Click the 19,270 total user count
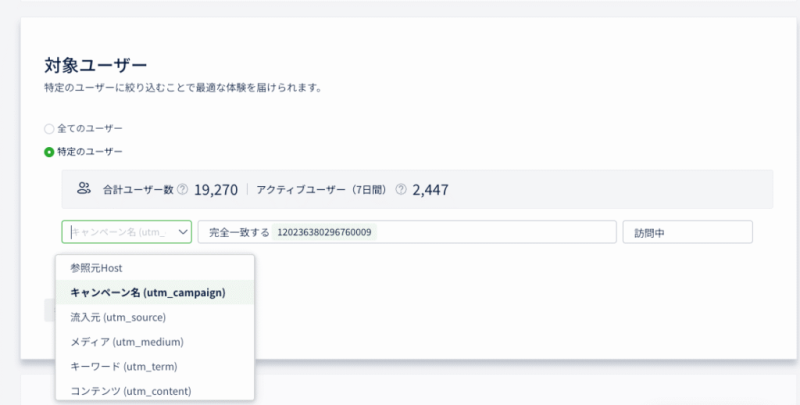Viewport: 800px width, 405px height. 216,188
